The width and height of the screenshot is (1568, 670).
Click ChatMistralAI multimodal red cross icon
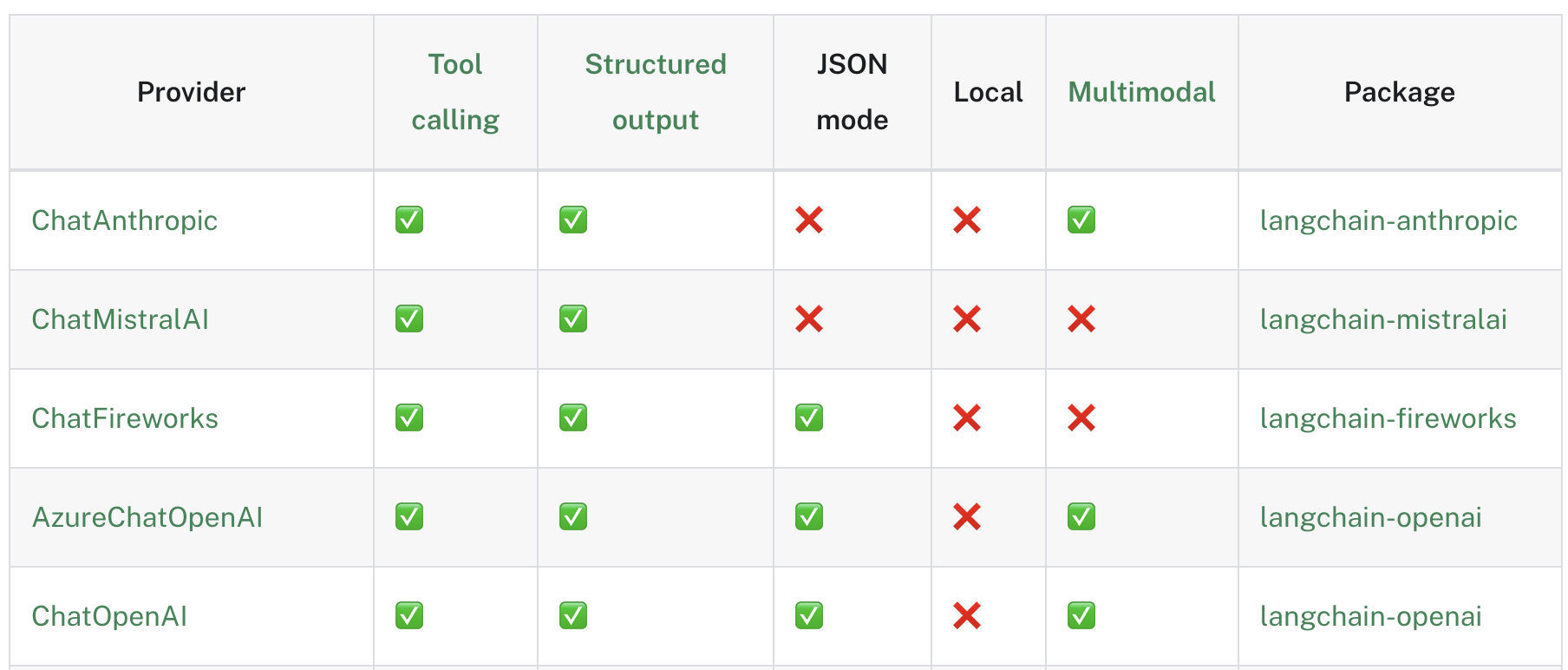point(1081,319)
